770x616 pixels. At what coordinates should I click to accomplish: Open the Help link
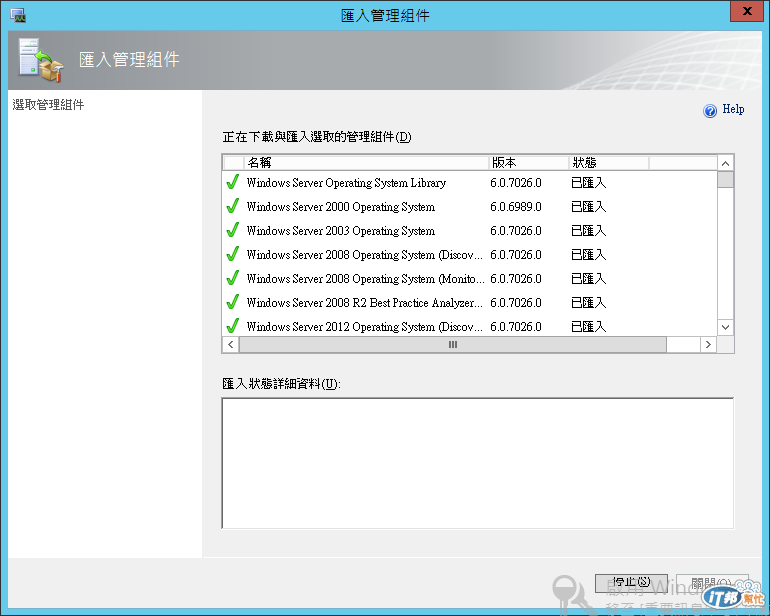tap(733, 109)
